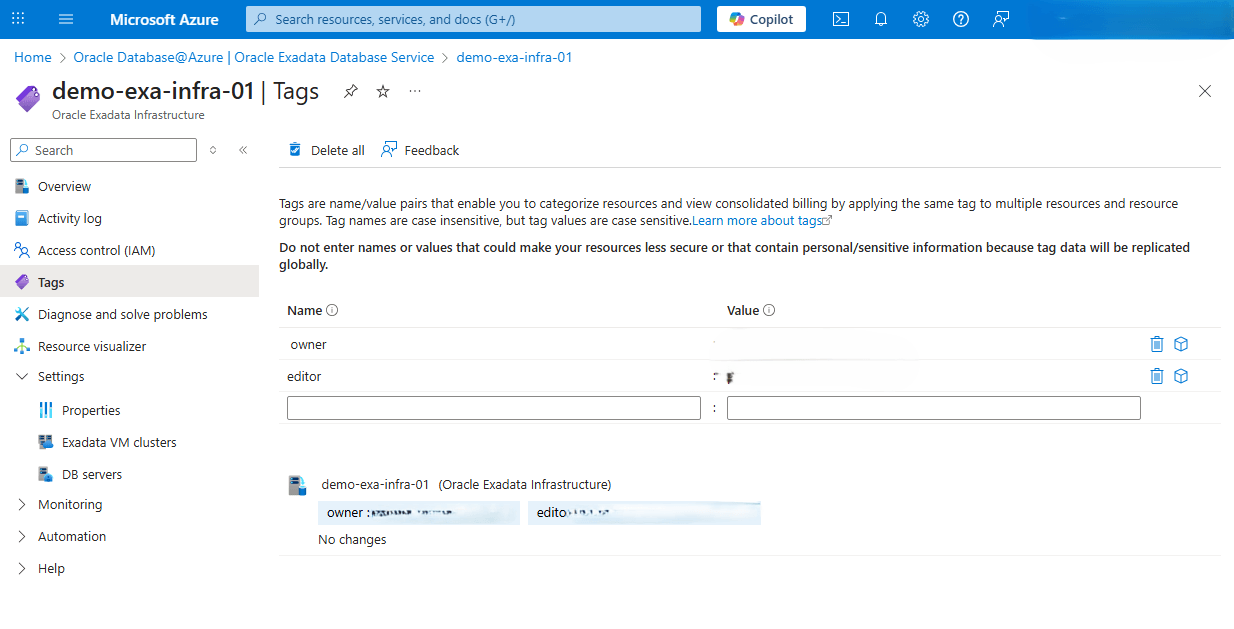The width and height of the screenshot is (1234, 629).
Task: Delete the owner tag with trash icon
Action: point(1157,344)
